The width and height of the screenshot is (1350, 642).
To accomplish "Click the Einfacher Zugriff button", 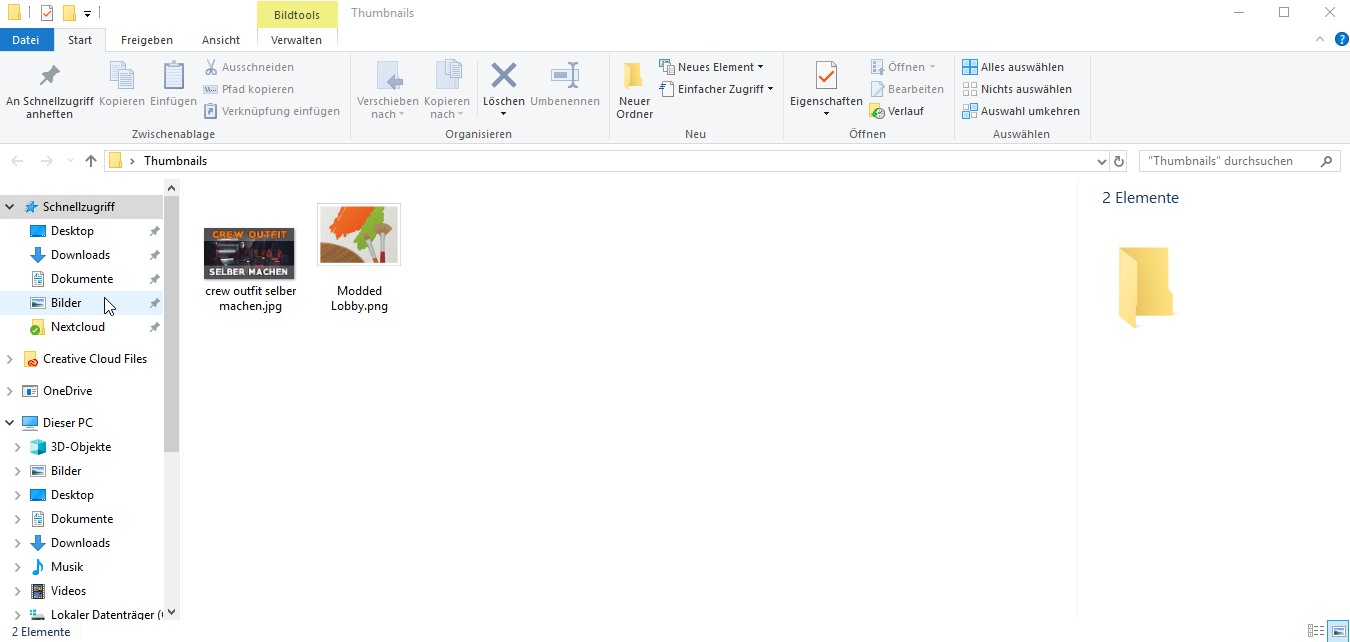I will coord(716,89).
